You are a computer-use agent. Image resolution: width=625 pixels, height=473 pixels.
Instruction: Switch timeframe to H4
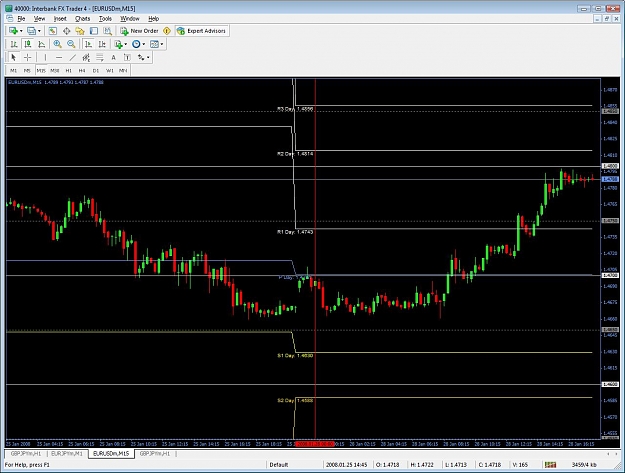pos(82,71)
